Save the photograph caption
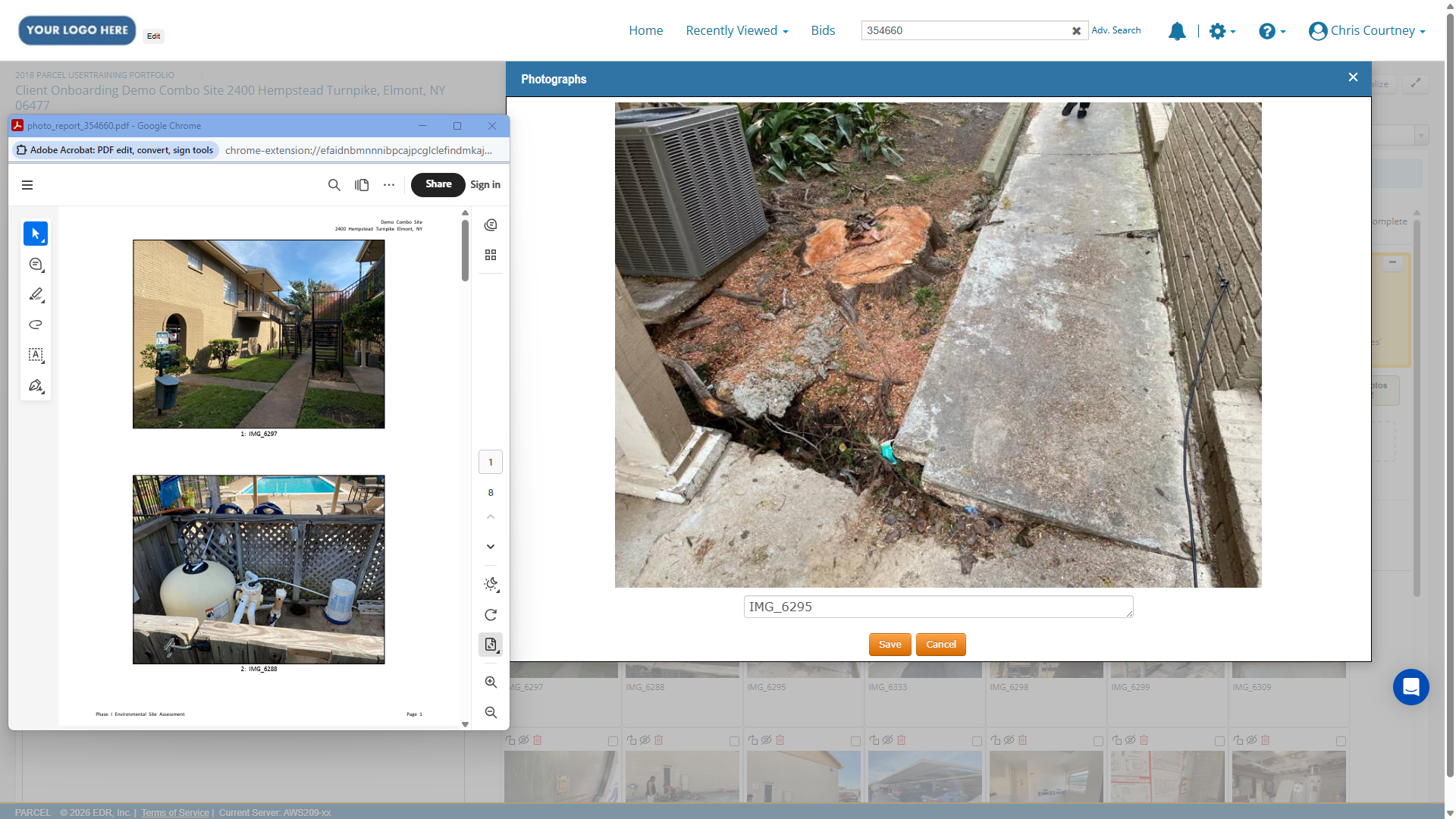 click(890, 645)
